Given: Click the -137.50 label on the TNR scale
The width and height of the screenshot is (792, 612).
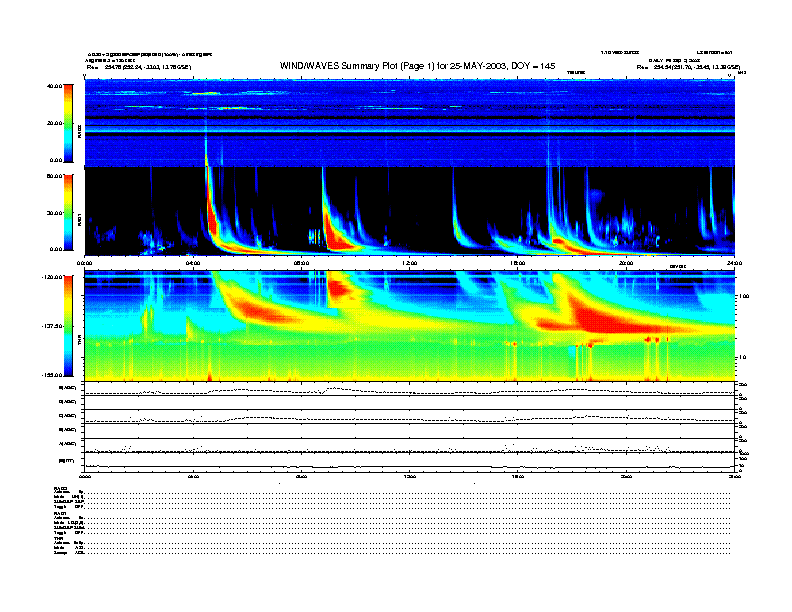Looking at the screenshot, I should pyautogui.click(x=52, y=326).
